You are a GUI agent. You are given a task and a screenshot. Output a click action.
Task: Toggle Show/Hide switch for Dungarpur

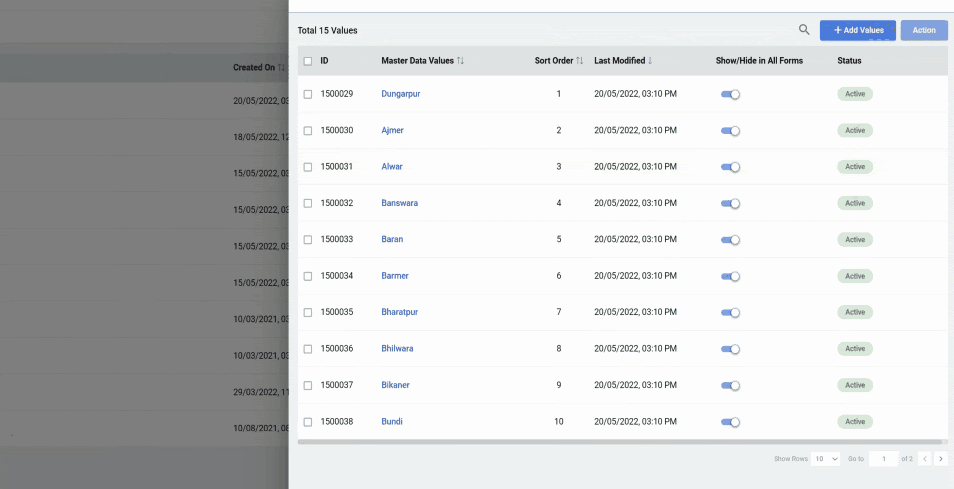pos(730,94)
